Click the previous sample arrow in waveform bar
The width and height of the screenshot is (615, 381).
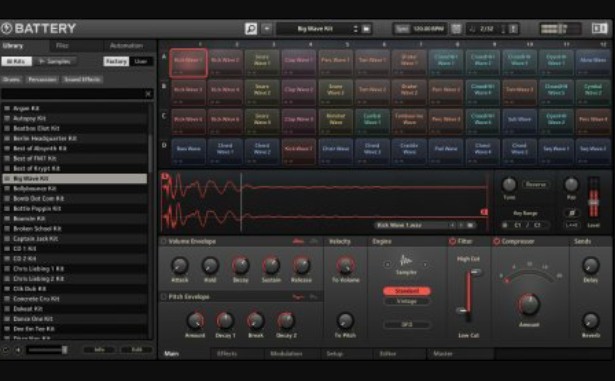tap(452, 225)
